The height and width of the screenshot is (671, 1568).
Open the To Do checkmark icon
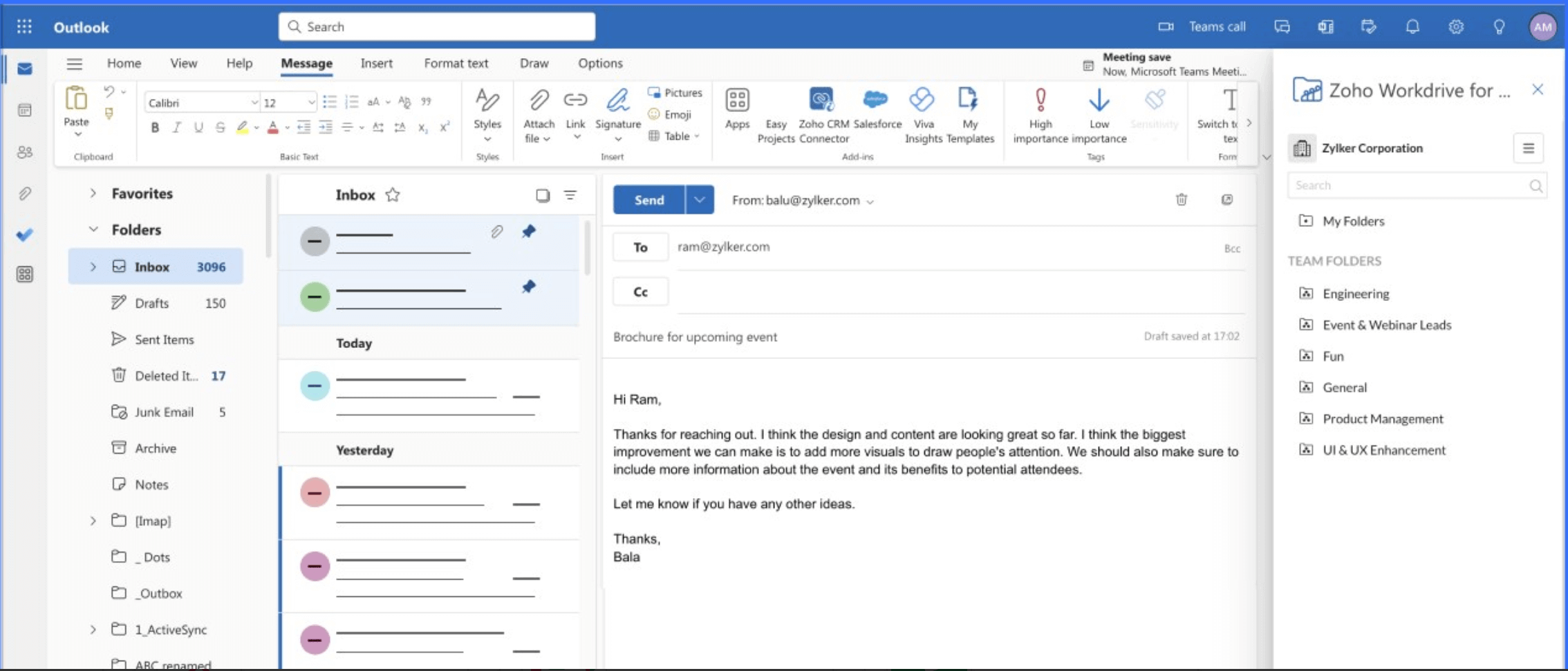click(25, 235)
